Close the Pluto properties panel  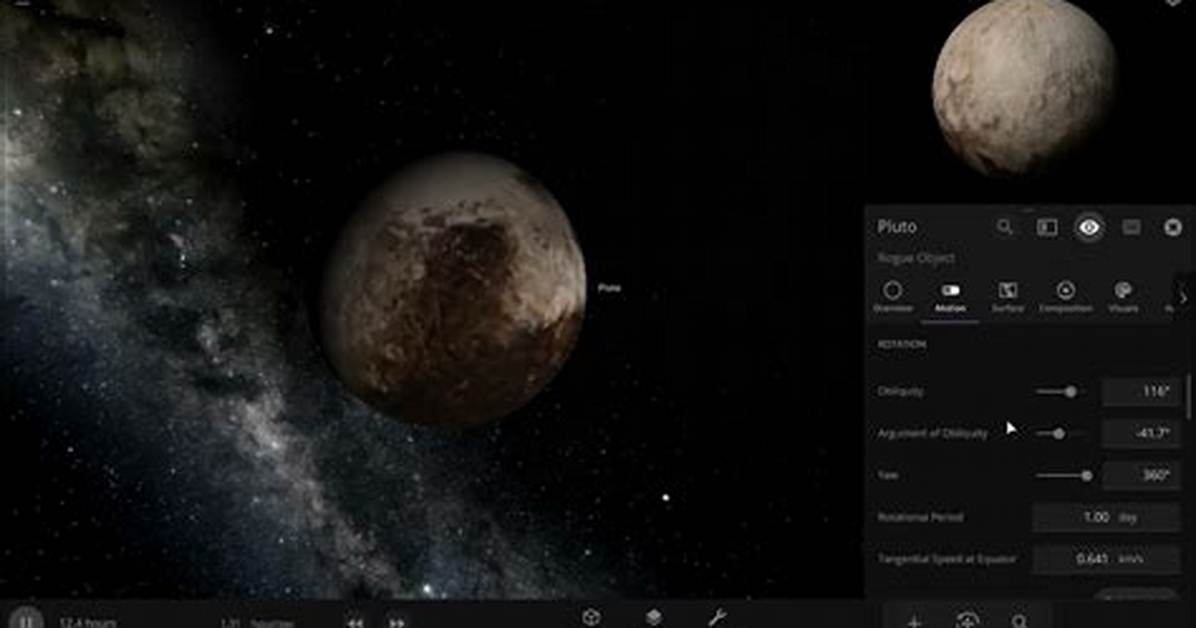point(1172,227)
